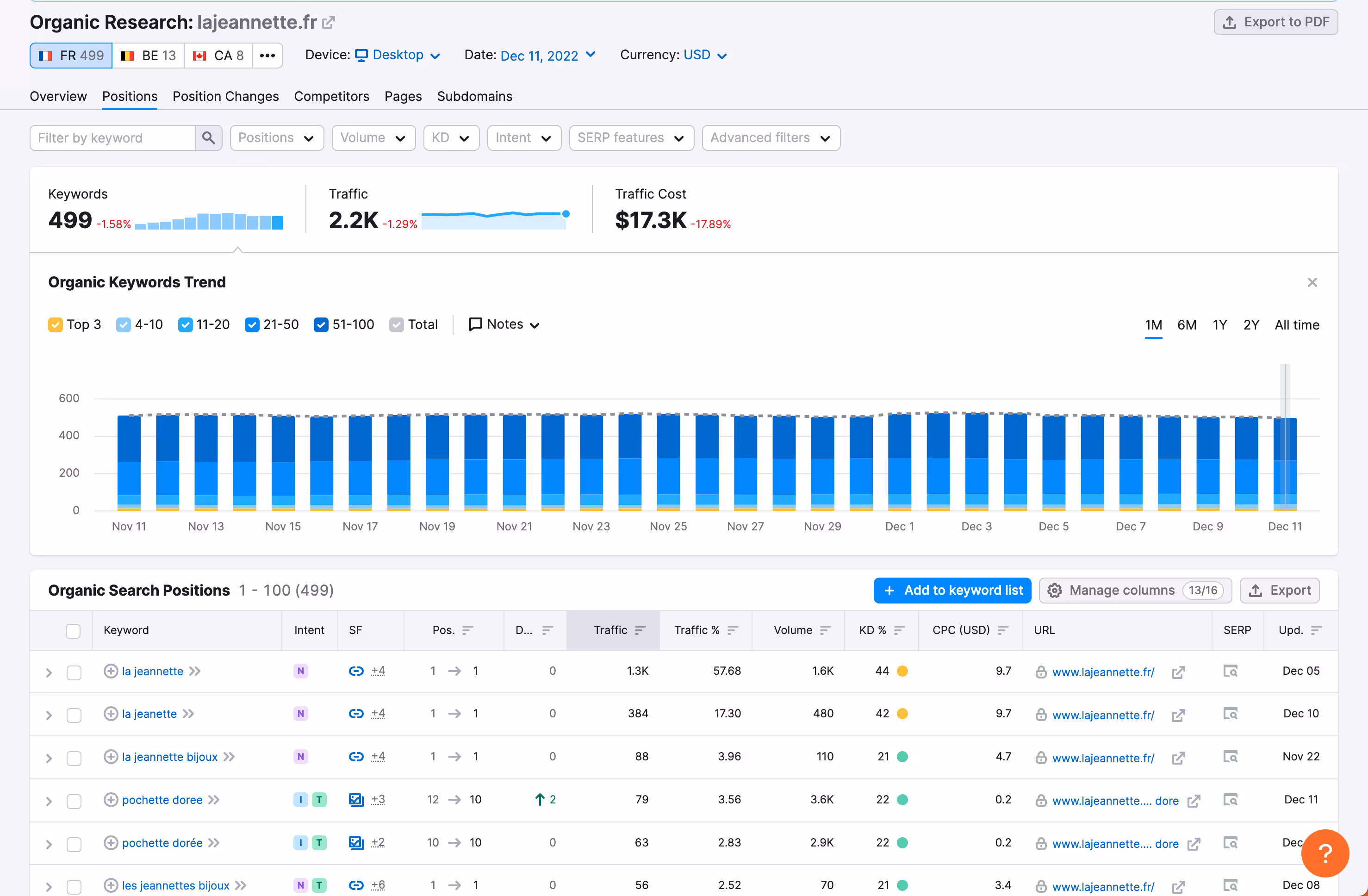Uncheck the Top 3 trend checkbox

coord(55,325)
